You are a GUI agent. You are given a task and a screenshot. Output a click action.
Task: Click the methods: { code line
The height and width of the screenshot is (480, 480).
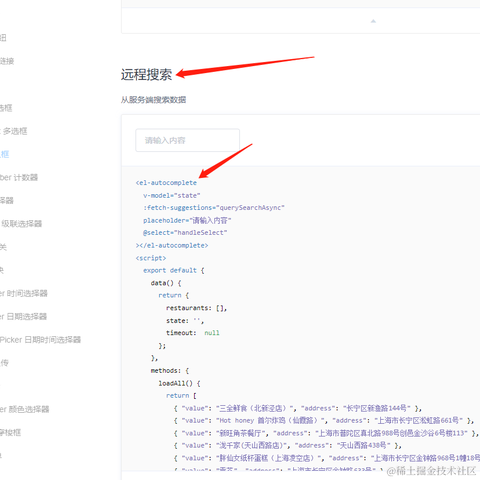click(170, 371)
